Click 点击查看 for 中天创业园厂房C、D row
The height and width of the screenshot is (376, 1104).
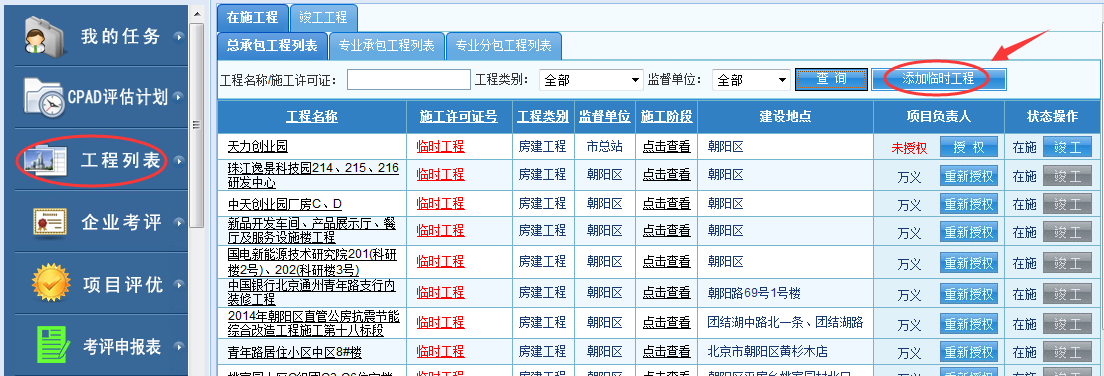667,203
